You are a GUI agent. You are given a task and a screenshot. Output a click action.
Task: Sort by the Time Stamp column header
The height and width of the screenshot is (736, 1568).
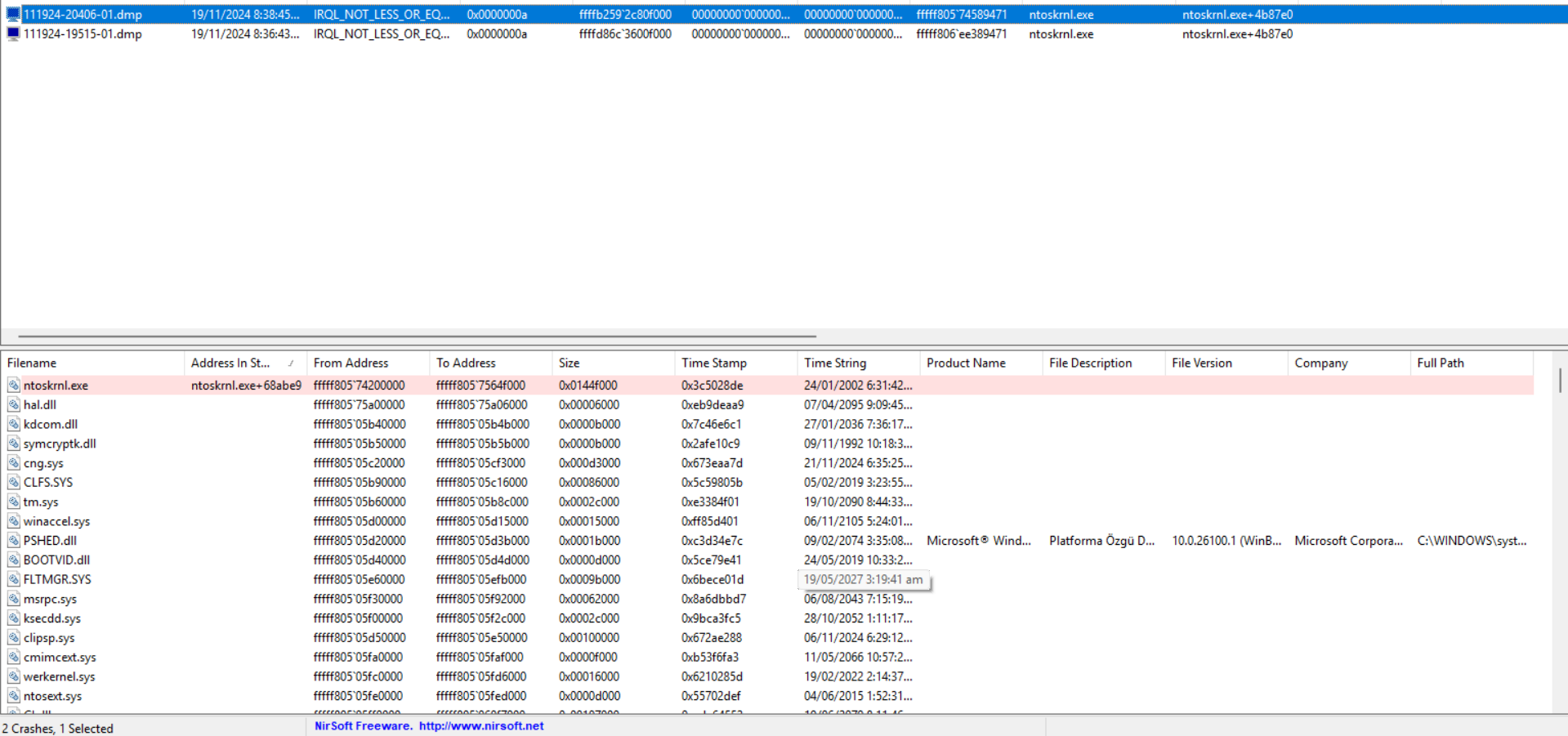click(x=735, y=364)
